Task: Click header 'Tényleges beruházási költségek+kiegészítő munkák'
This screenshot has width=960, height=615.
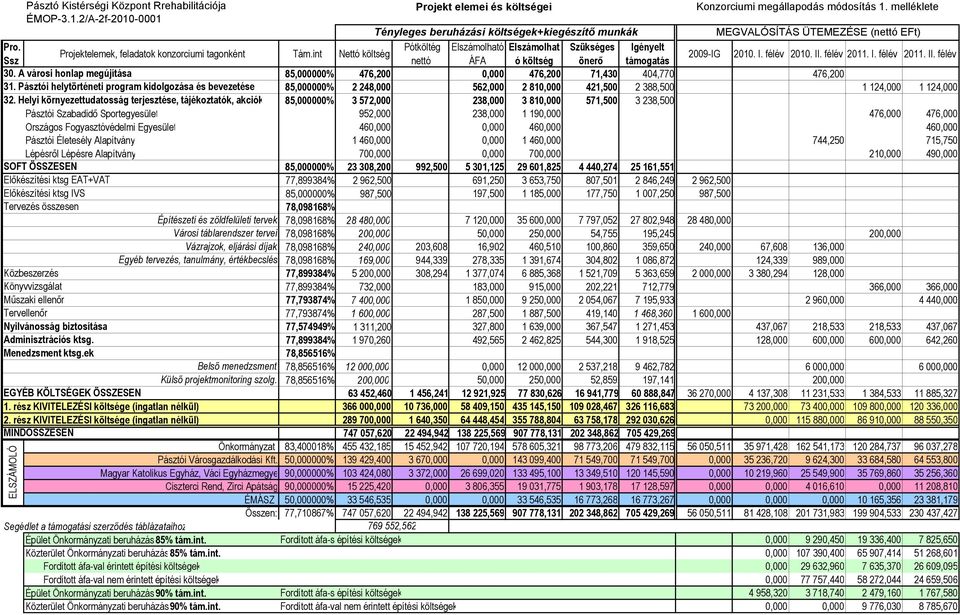Action: (505, 31)
